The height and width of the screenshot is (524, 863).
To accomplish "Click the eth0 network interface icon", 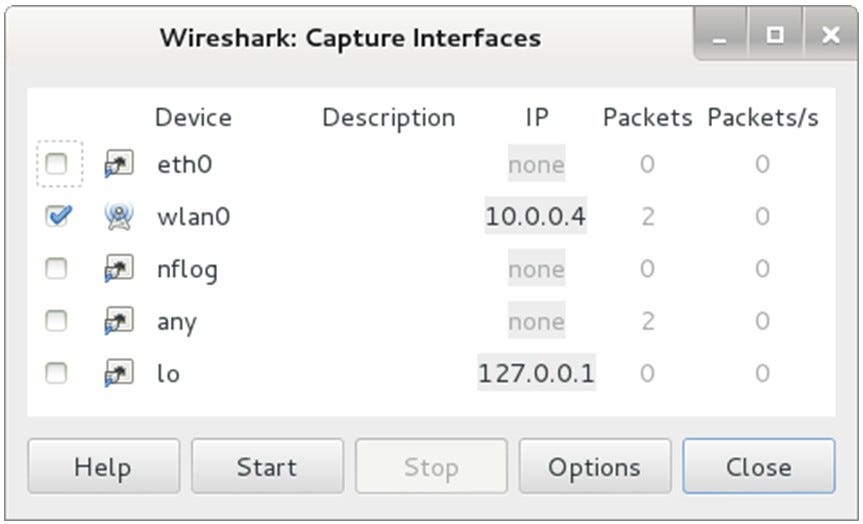I will [x=119, y=164].
